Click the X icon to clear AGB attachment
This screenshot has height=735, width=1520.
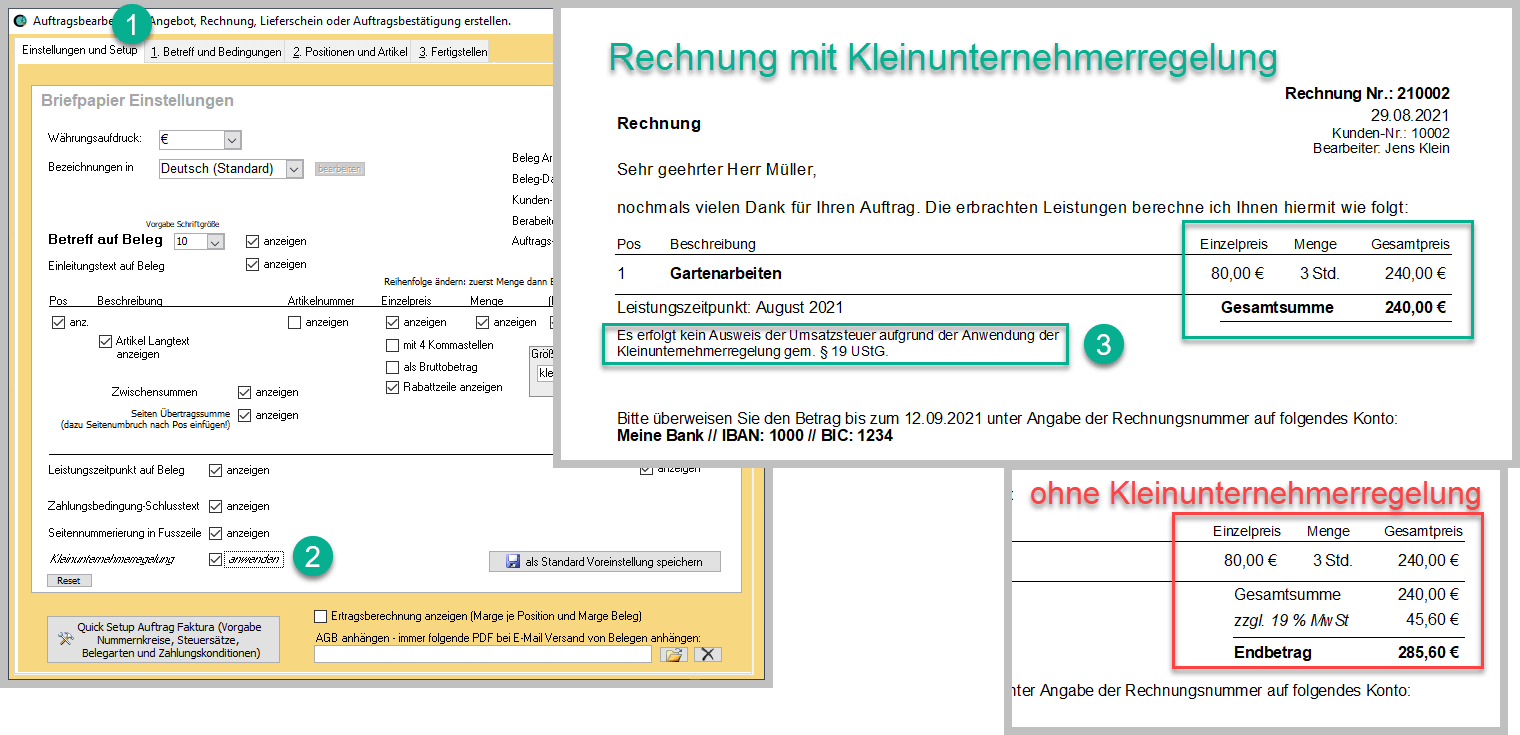[707, 655]
